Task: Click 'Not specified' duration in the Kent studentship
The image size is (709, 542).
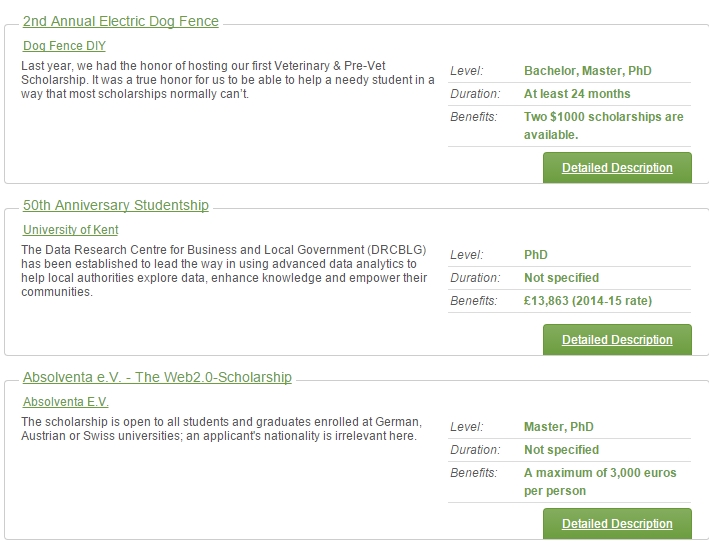Action: (x=561, y=278)
